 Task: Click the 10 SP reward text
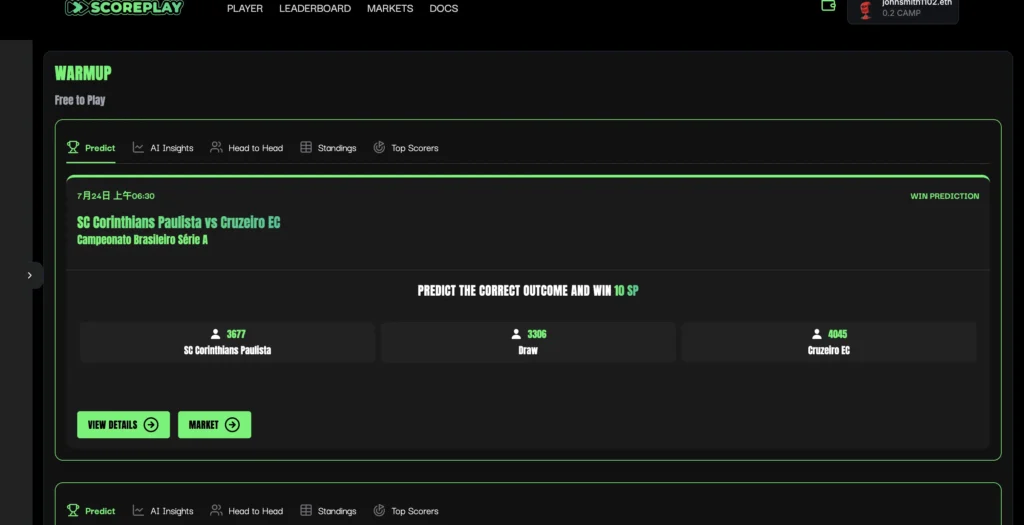626,291
